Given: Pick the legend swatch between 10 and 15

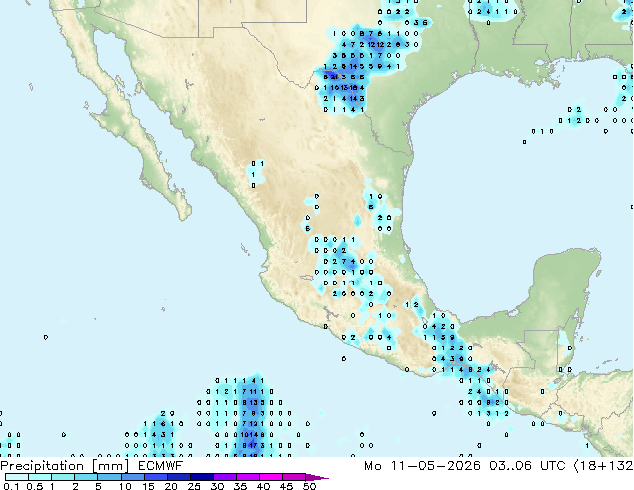Looking at the screenshot, I should 133,477.
